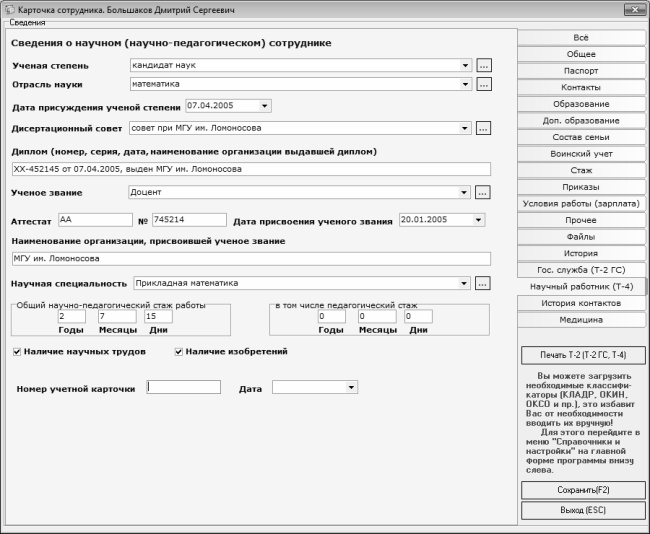Click the ellipsis button next to Ученая степень
The height and width of the screenshot is (534, 650).
coord(484,65)
